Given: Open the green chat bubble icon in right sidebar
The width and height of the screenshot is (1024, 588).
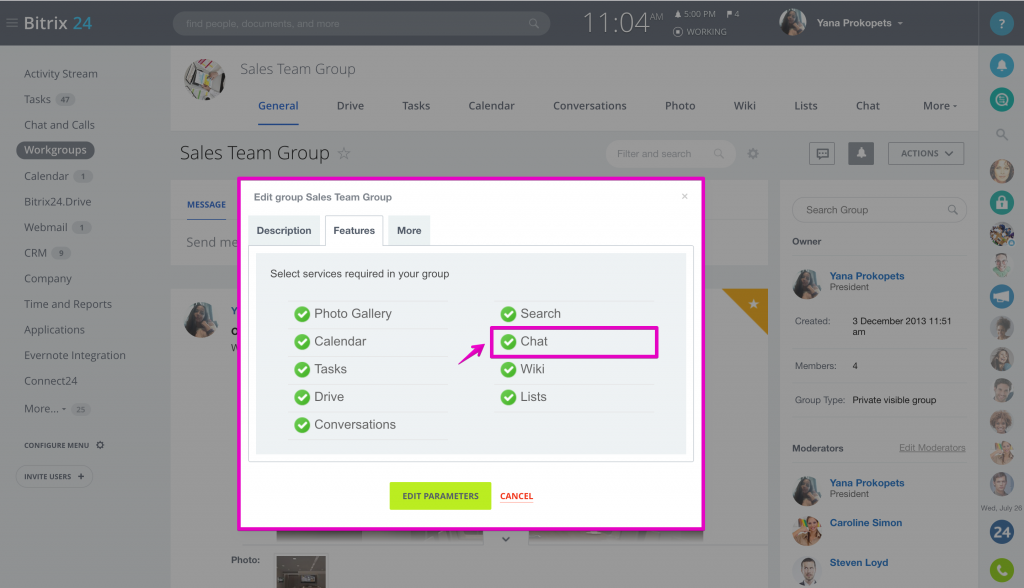Looking at the screenshot, I should 1001,100.
